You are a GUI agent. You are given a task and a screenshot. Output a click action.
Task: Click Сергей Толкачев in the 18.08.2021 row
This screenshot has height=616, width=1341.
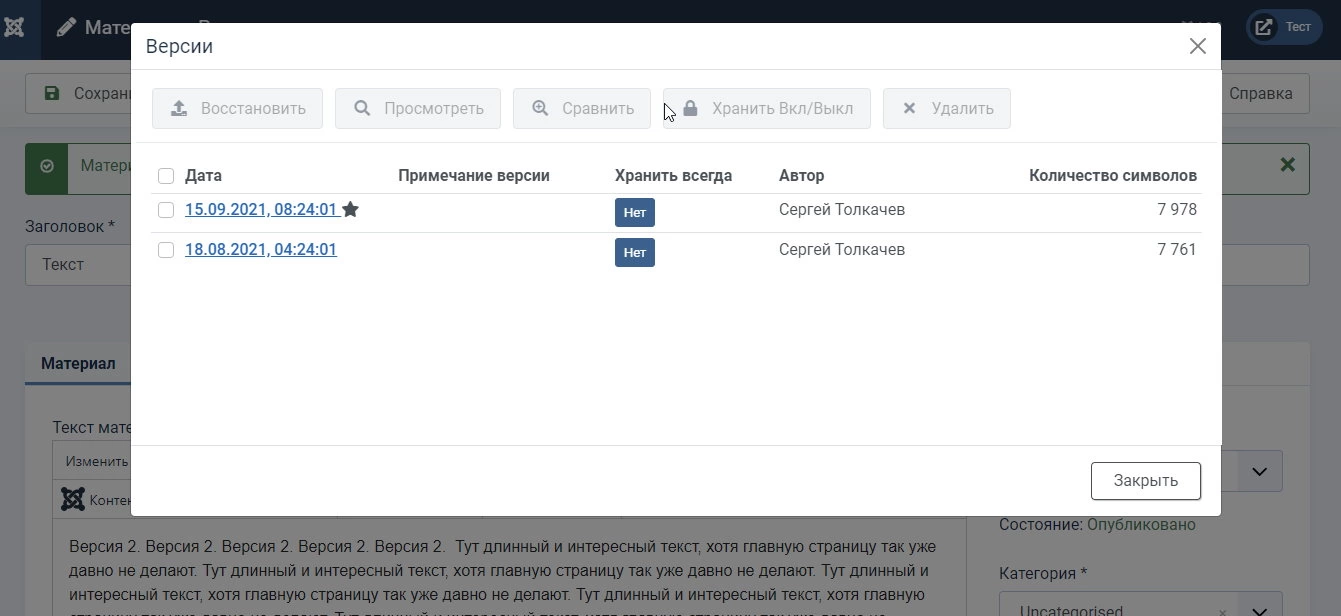(842, 250)
